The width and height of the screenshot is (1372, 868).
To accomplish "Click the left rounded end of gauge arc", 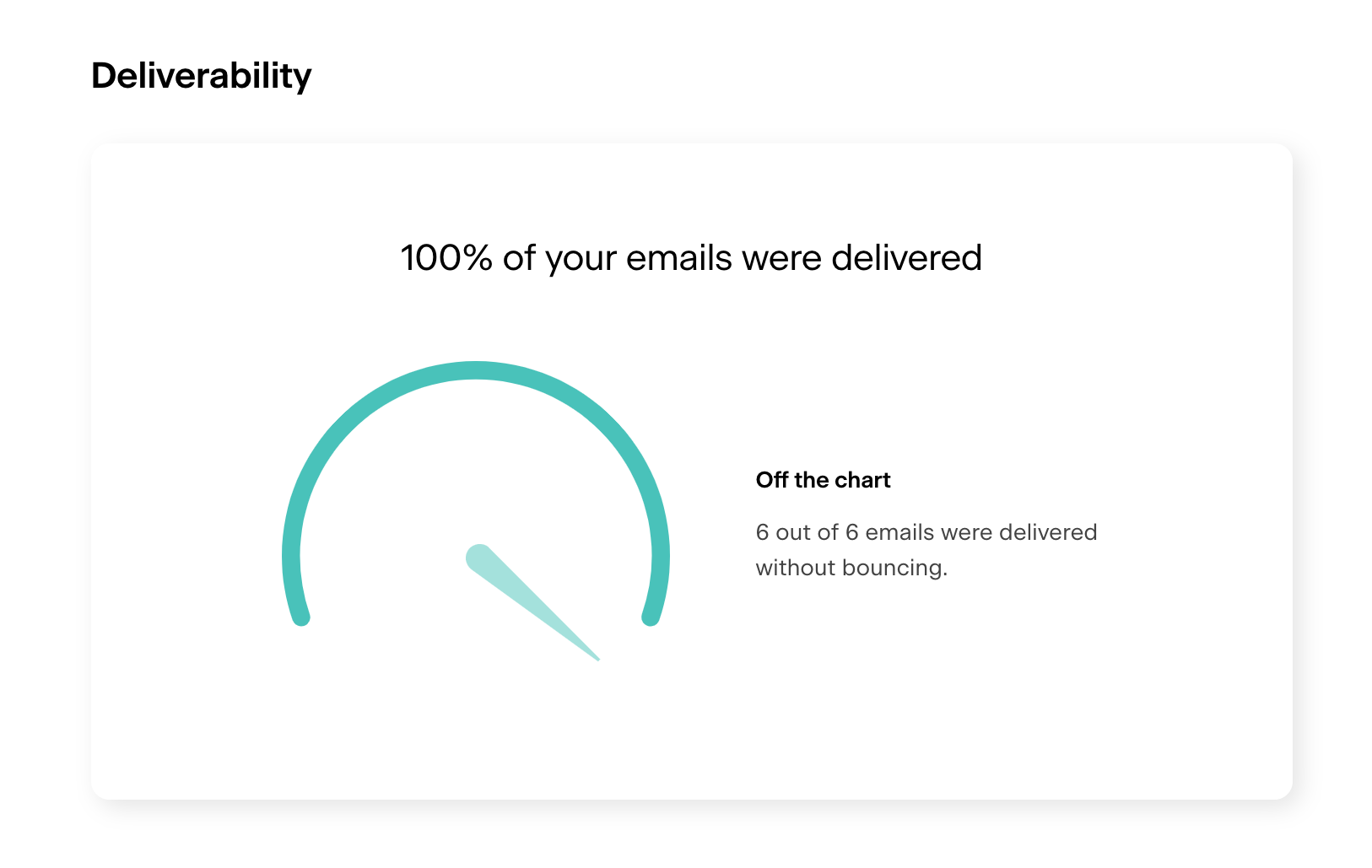I will pos(301,617).
